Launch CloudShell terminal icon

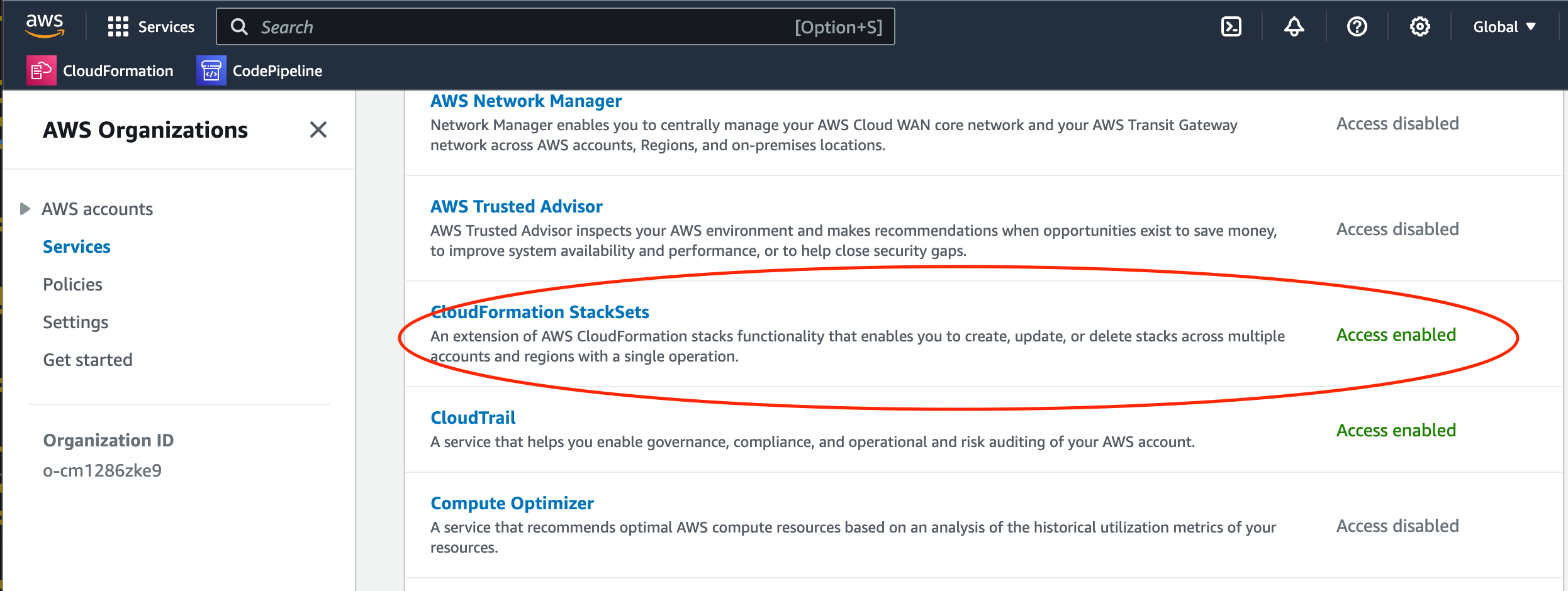1231,27
